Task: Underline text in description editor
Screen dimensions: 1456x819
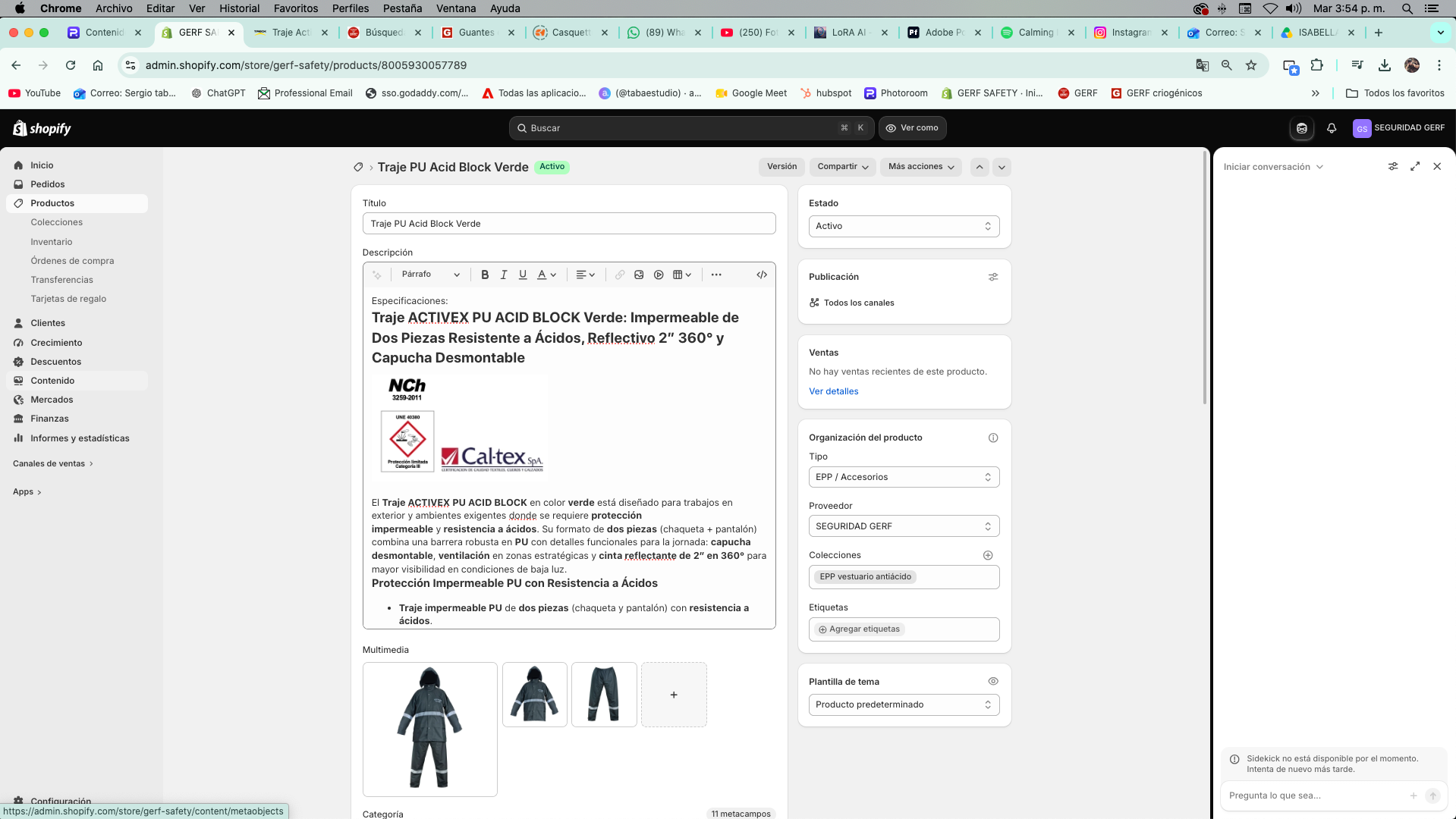Action: click(x=523, y=275)
